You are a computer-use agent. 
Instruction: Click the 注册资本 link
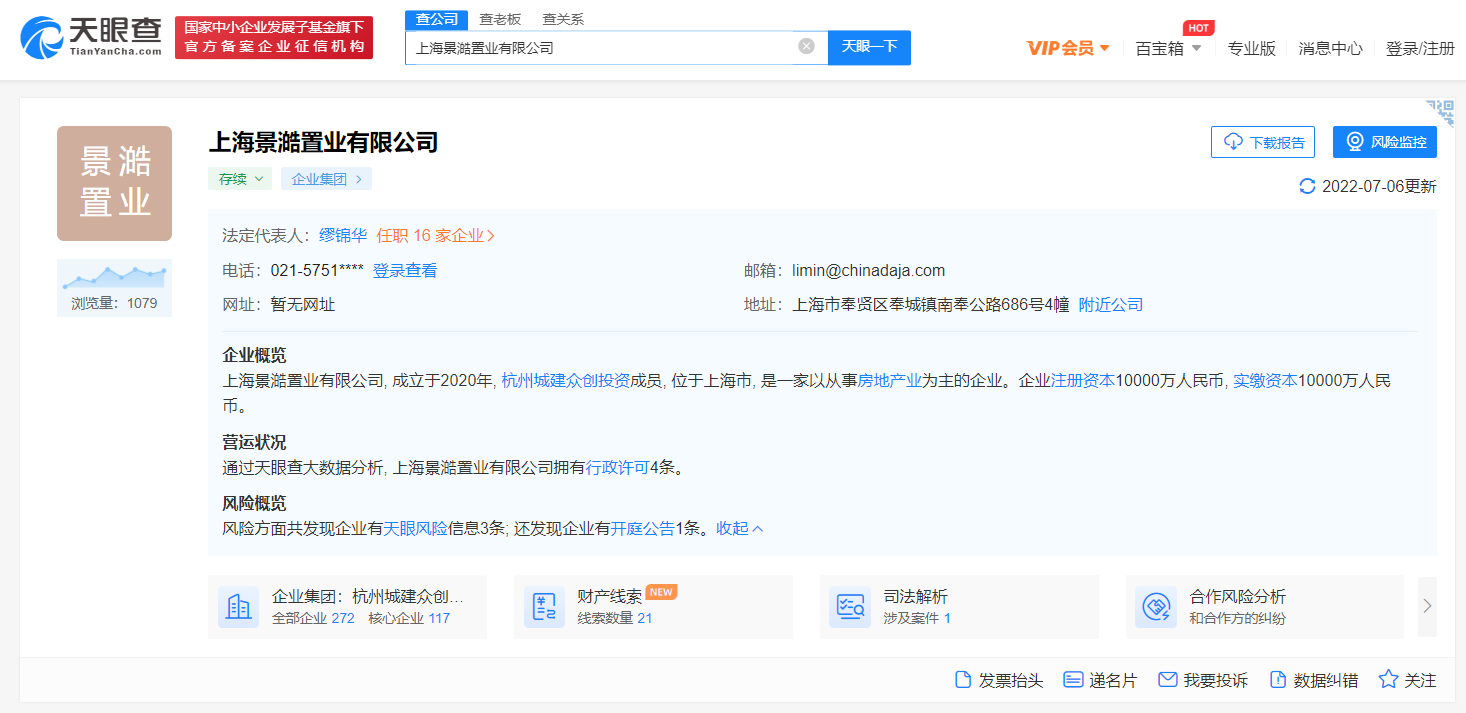[1082, 380]
